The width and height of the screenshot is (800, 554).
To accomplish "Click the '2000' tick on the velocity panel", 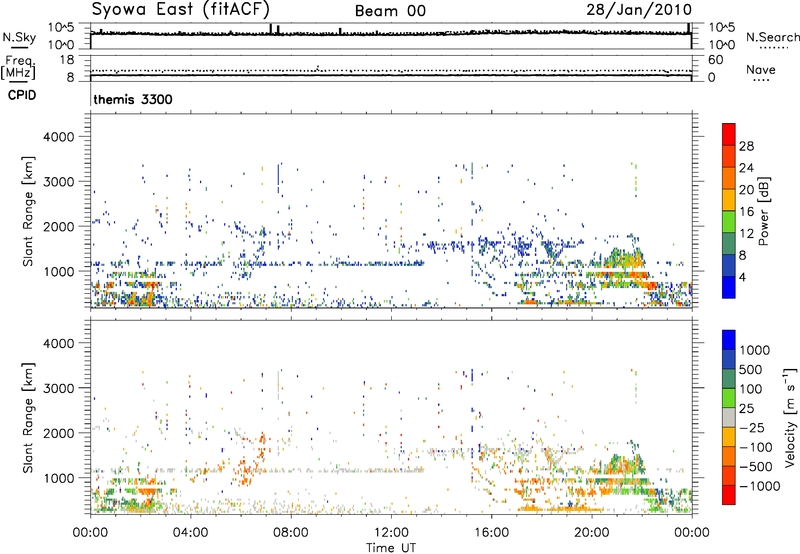I will [x=58, y=433].
